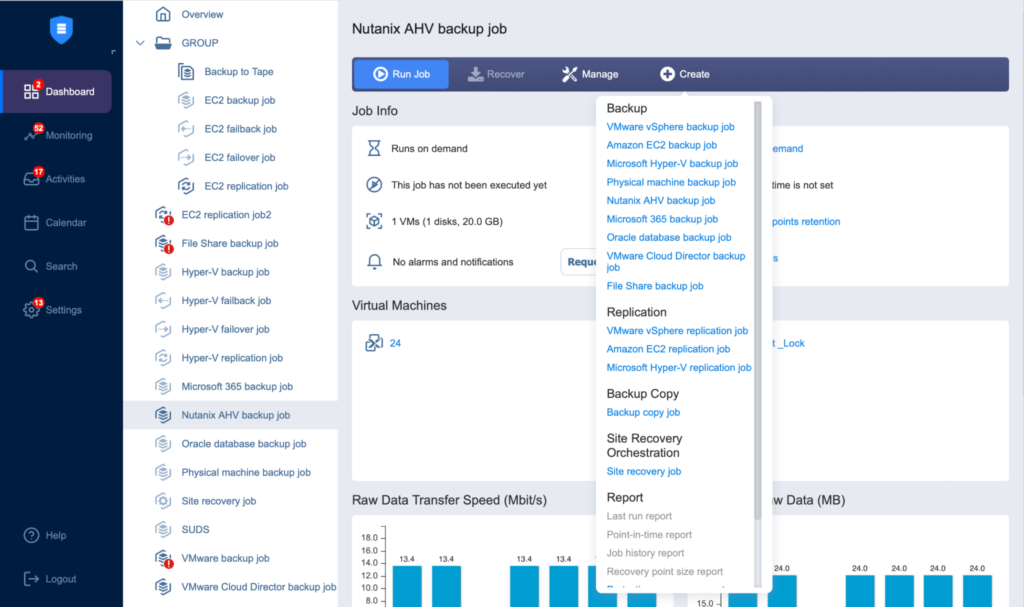Image resolution: width=1024 pixels, height=607 pixels.
Task: Click the Create menu scrollbar
Action: (758, 310)
